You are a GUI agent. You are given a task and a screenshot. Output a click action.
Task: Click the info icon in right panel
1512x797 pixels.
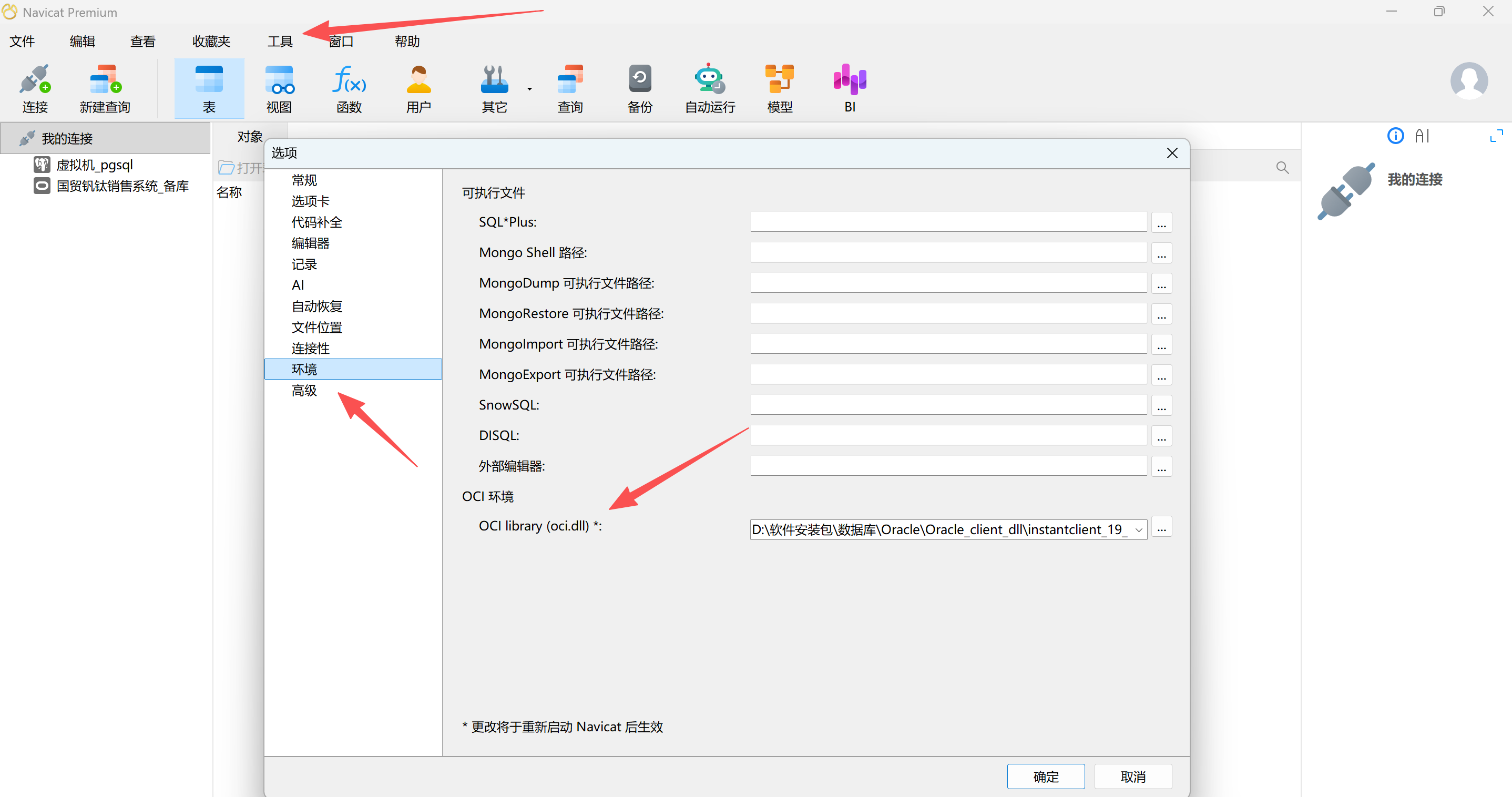point(1395,136)
